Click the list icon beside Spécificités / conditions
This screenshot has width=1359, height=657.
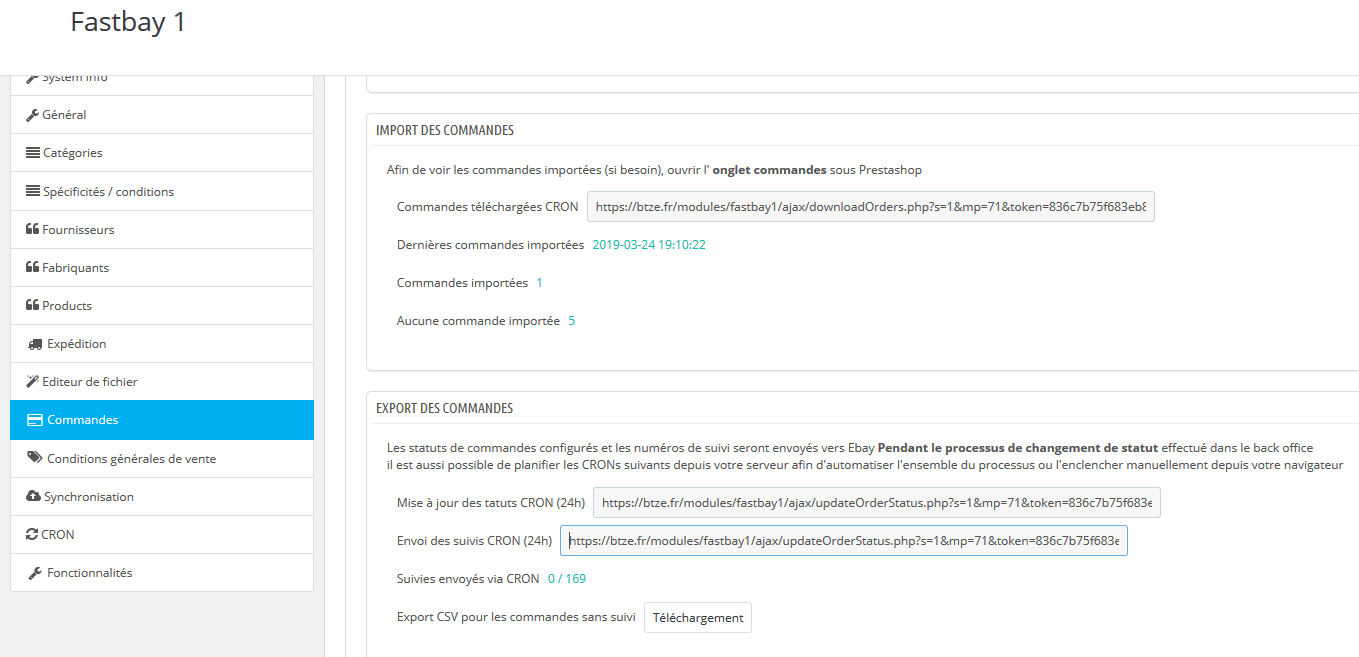(x=33, y=191)
